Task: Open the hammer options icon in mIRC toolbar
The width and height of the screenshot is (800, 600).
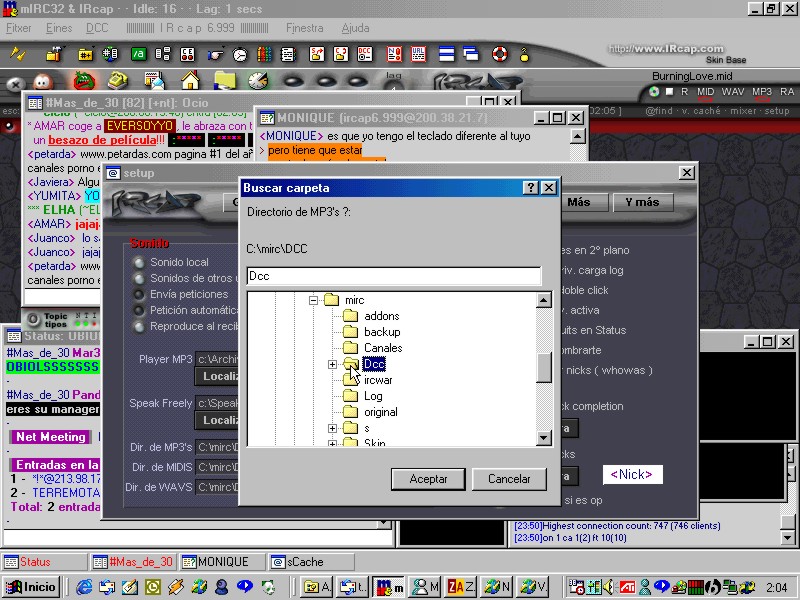Action: 54,54
